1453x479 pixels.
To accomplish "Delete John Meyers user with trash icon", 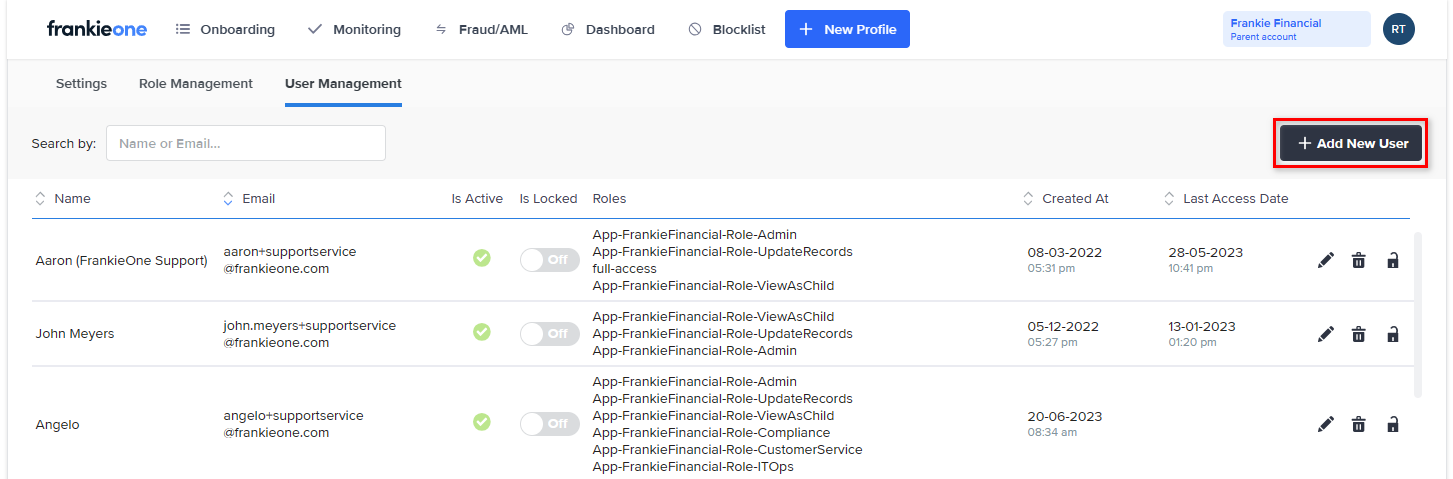I will click(x=1358, y=334).
